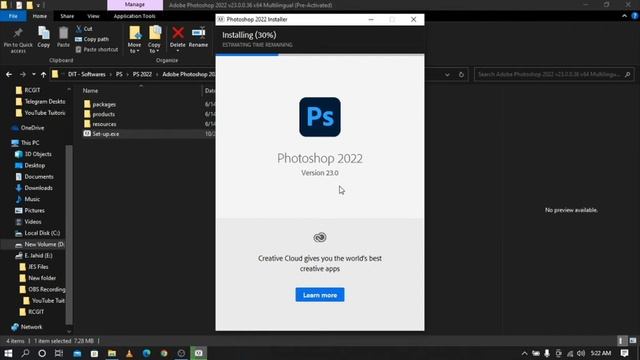Open Microsoft Edge from the taskbar
The image size is (640, 360).
tap(147, 353)
